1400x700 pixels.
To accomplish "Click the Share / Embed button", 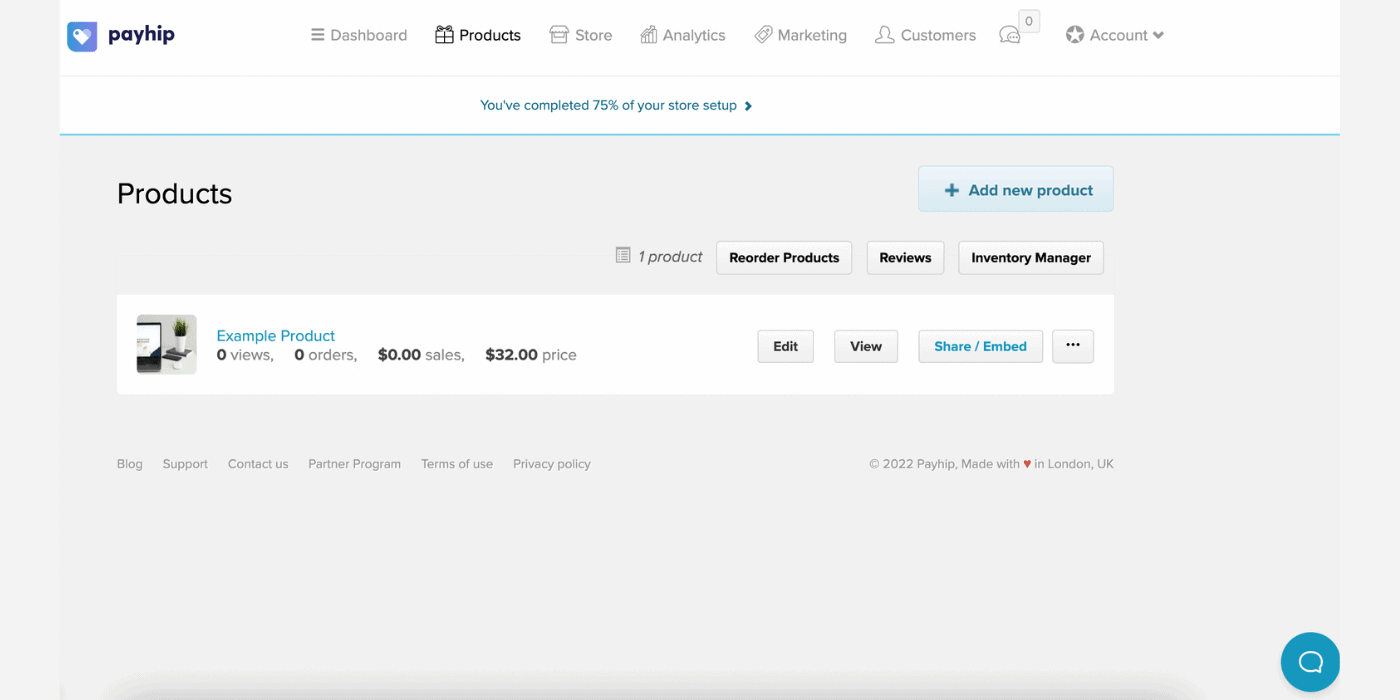I will point(980,346).
